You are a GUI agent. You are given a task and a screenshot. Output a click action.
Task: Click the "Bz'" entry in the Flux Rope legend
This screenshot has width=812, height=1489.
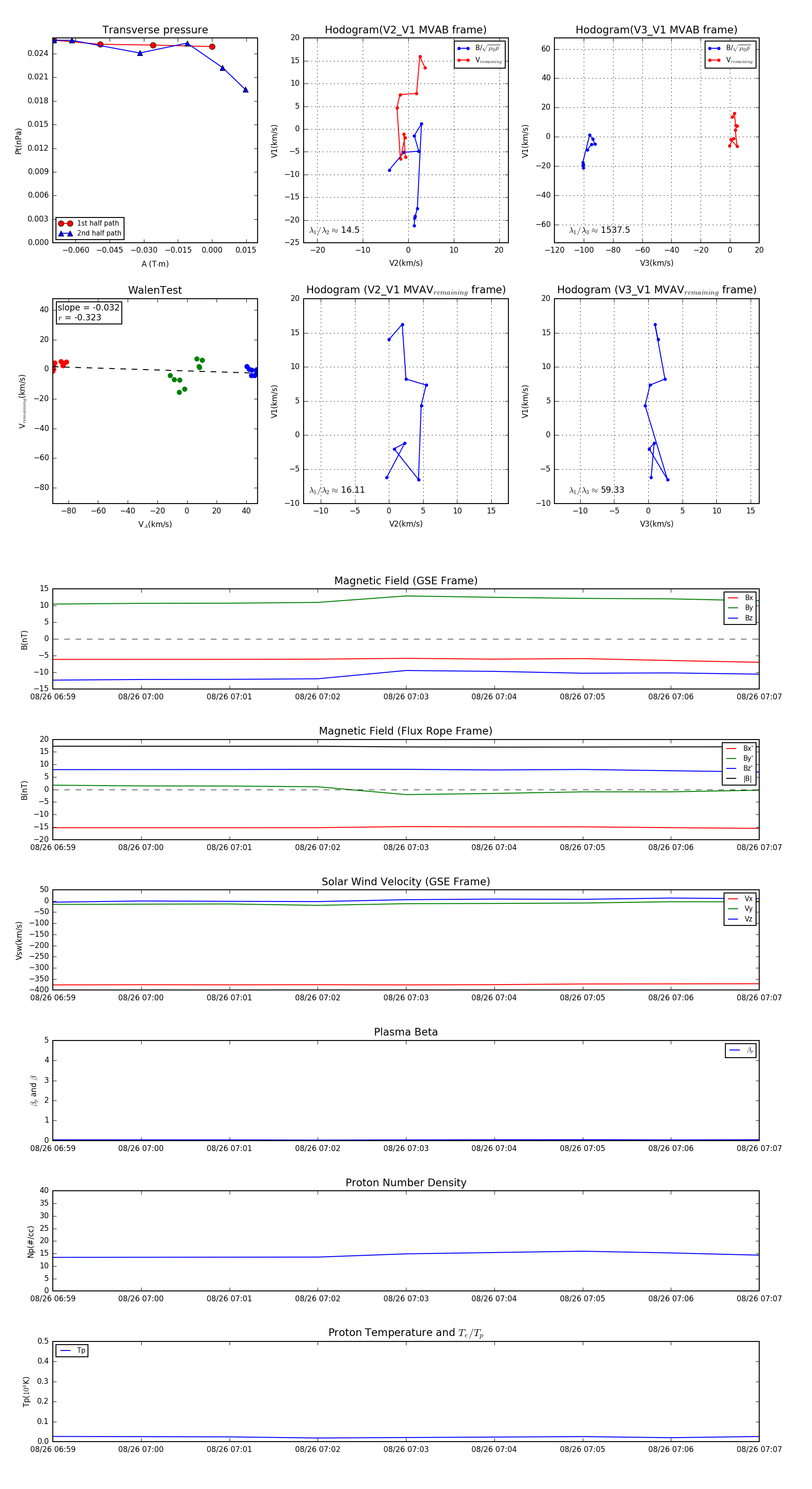coord(739,768)
